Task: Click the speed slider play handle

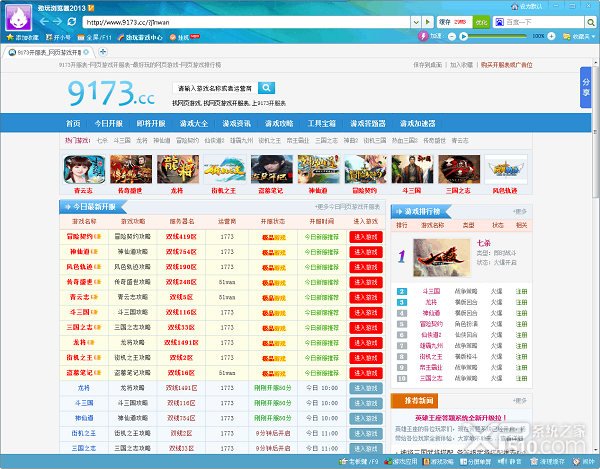Action: coord(463,36)
